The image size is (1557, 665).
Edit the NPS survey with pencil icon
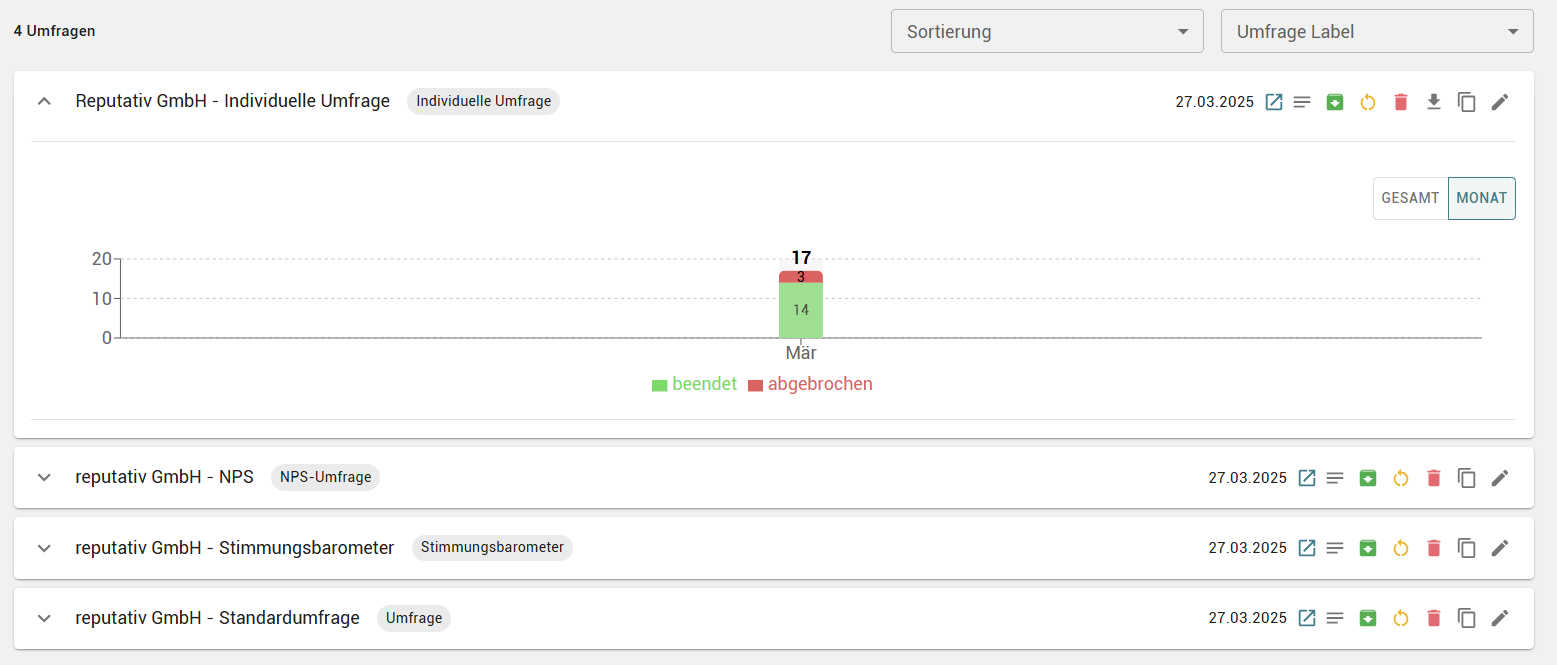[1499, 478]
